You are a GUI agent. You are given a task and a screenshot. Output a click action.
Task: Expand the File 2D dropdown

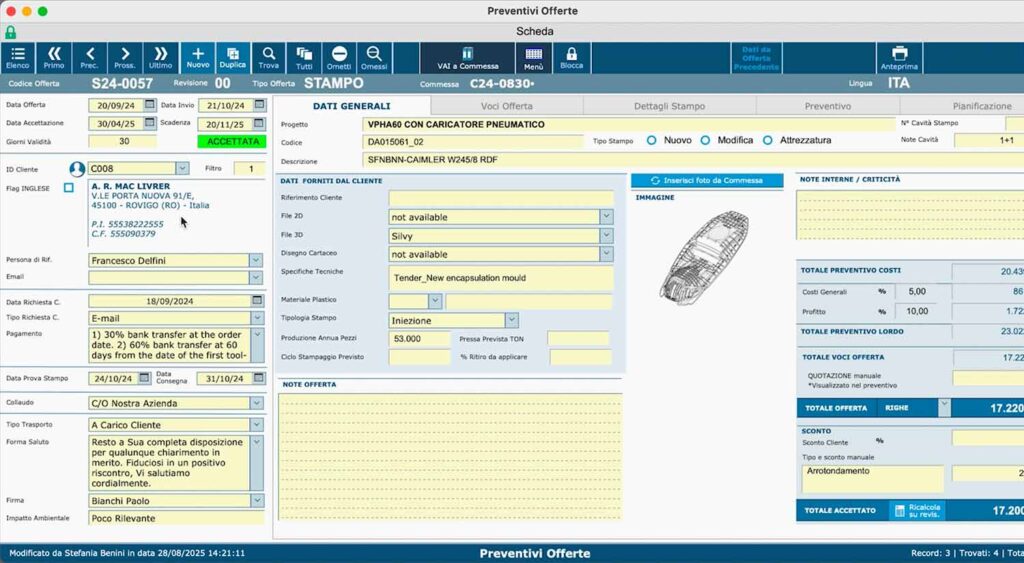coord(606,217)
